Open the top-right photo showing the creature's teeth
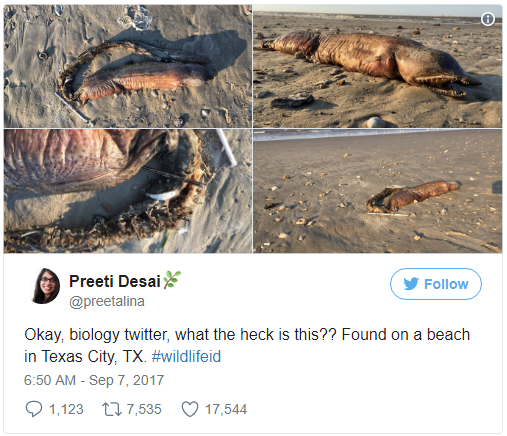This screenshot has width=507, height=436. 377,66
